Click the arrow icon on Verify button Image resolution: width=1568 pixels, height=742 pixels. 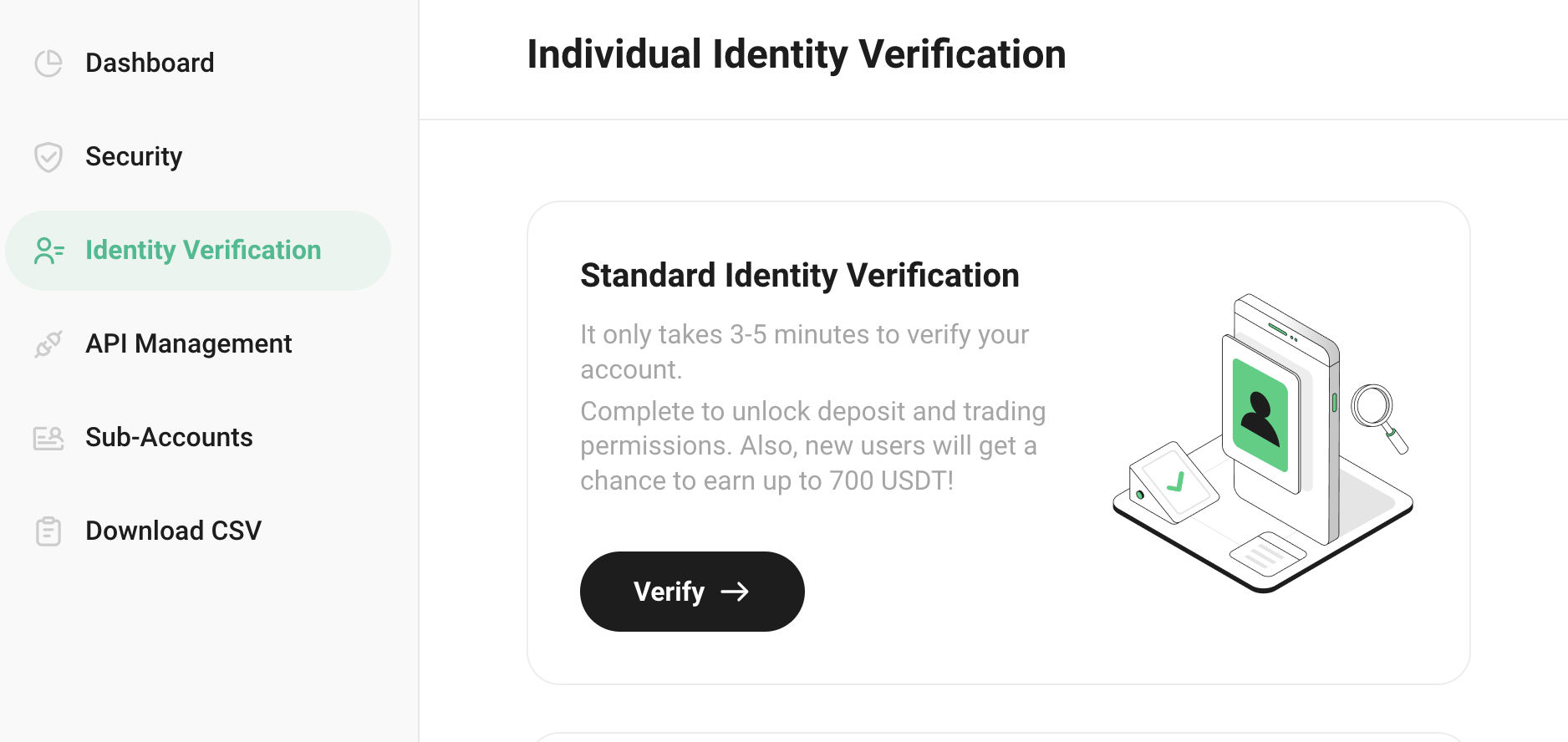coord(735,592)
